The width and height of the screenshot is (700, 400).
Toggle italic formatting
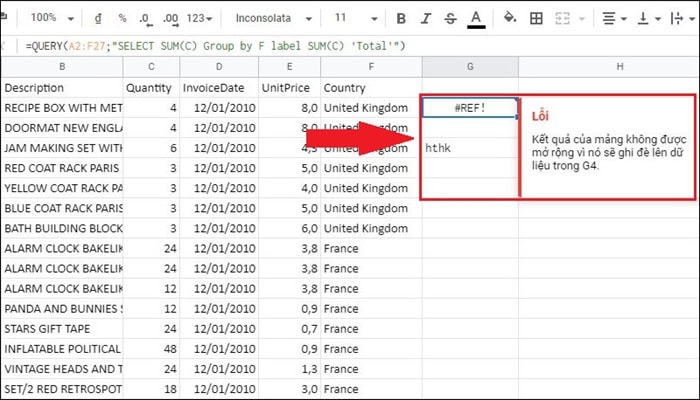pos(425,18)
